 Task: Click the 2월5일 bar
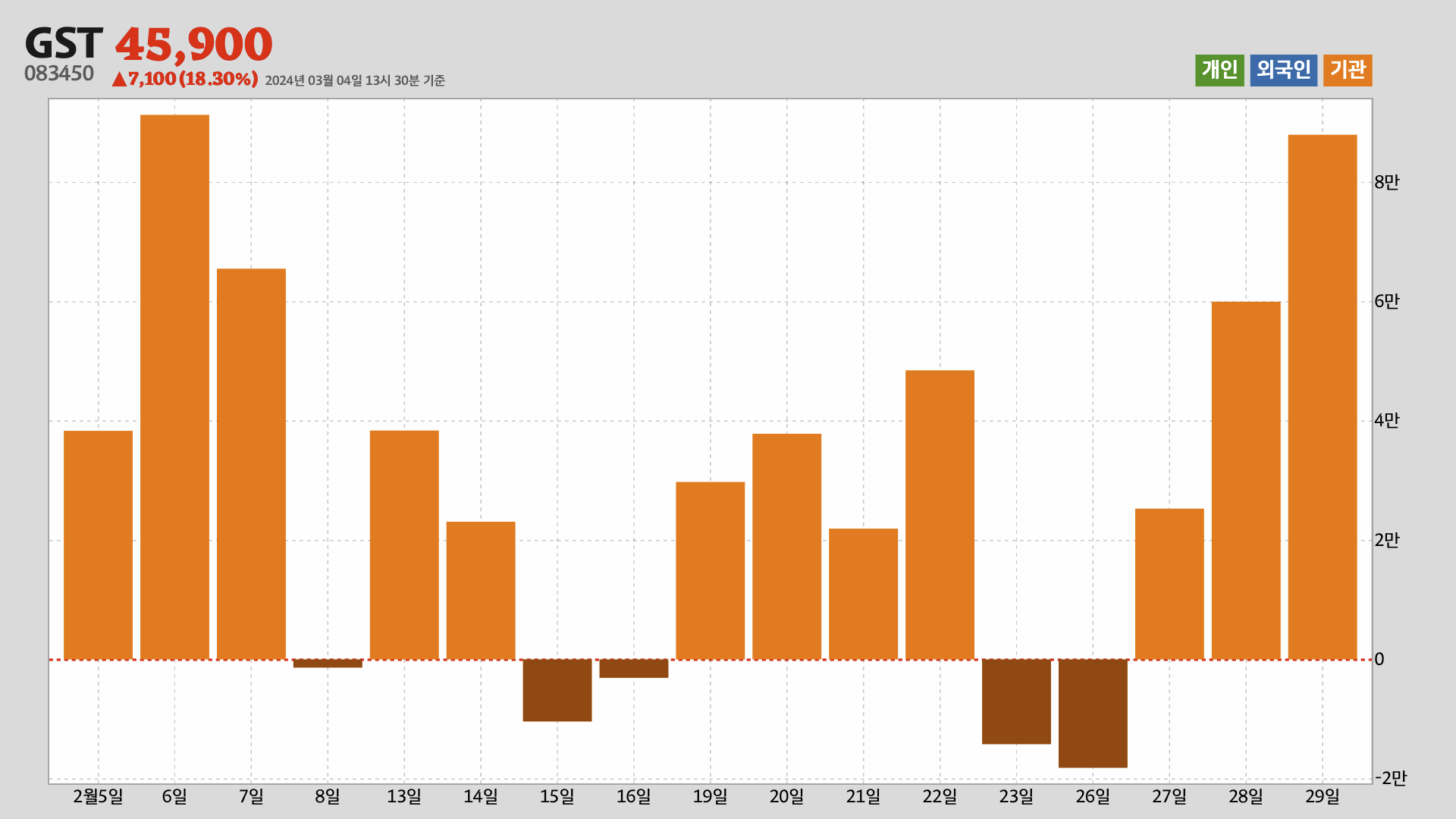coord(98,545)
